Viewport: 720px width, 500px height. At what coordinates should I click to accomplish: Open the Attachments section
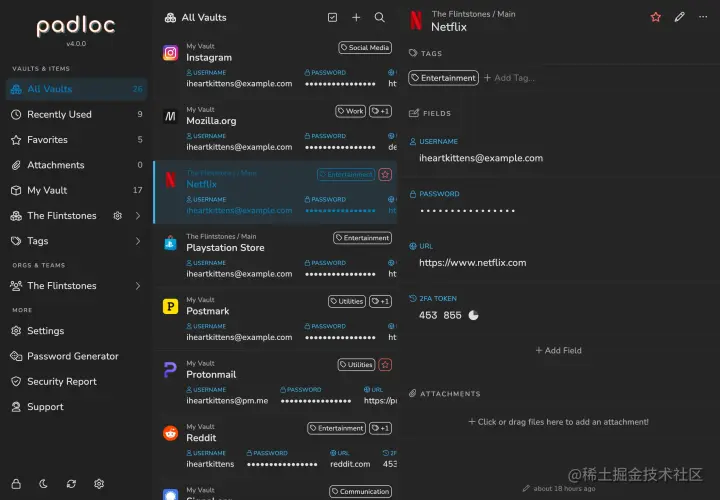tap(76, 165)
